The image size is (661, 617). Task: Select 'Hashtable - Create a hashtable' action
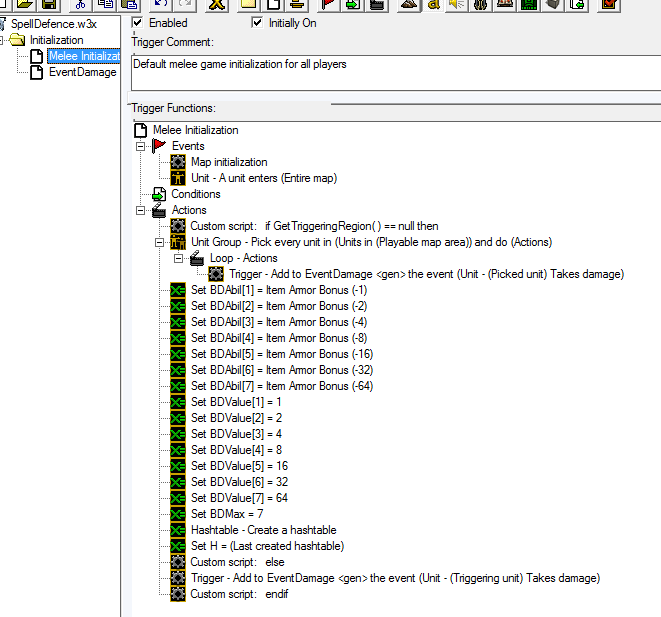pyautogui.click(x=263, y=530)
